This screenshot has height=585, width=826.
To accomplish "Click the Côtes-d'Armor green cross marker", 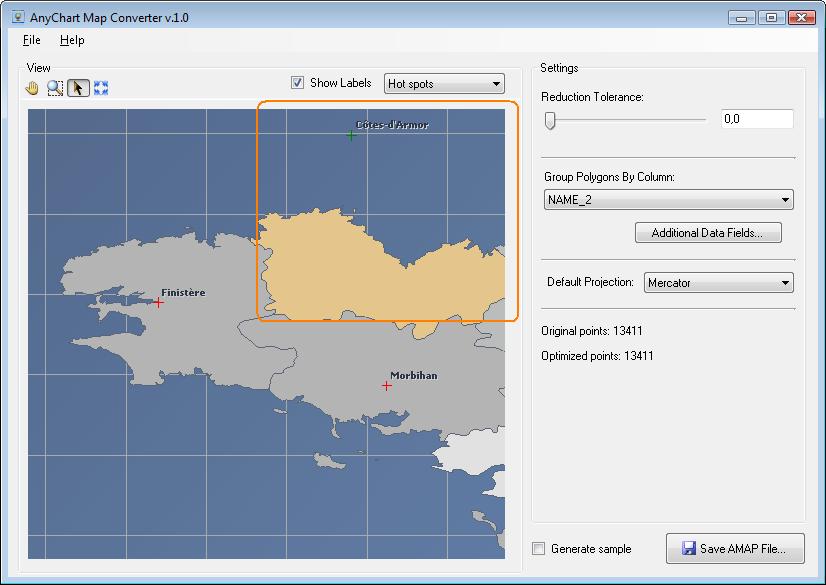I will (351, 135).
